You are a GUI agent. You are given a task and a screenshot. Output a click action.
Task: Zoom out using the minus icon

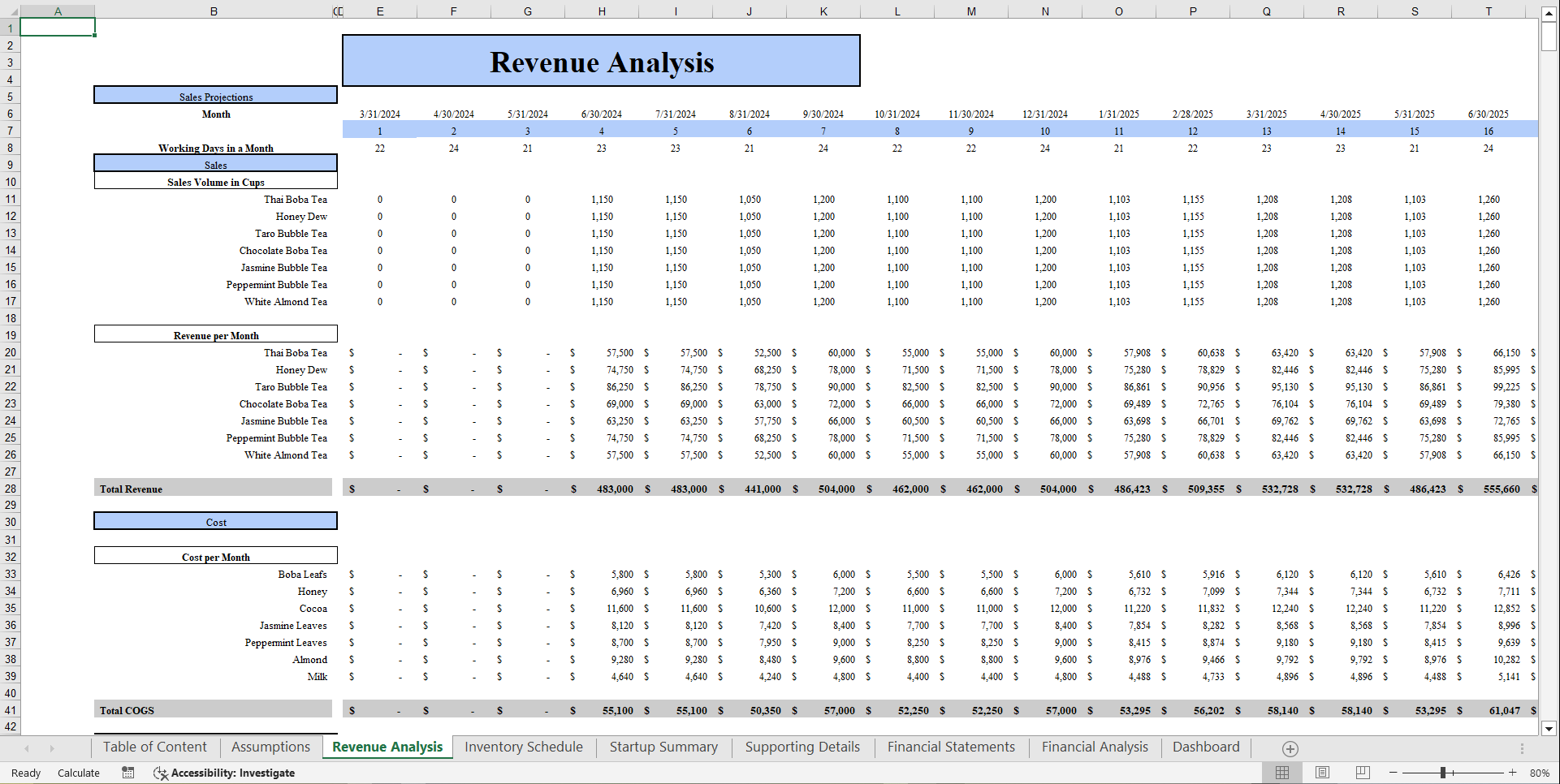1392,773
